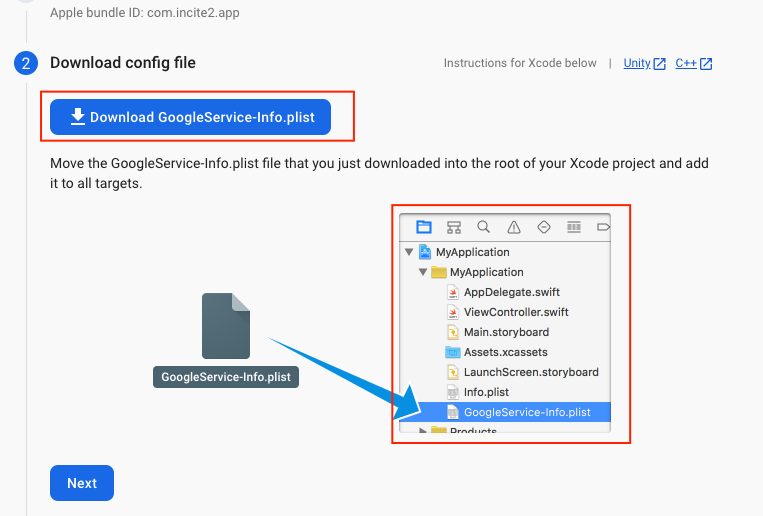Open the C++ instructions link
Screen dimensions: 763x516
point(686,63)
